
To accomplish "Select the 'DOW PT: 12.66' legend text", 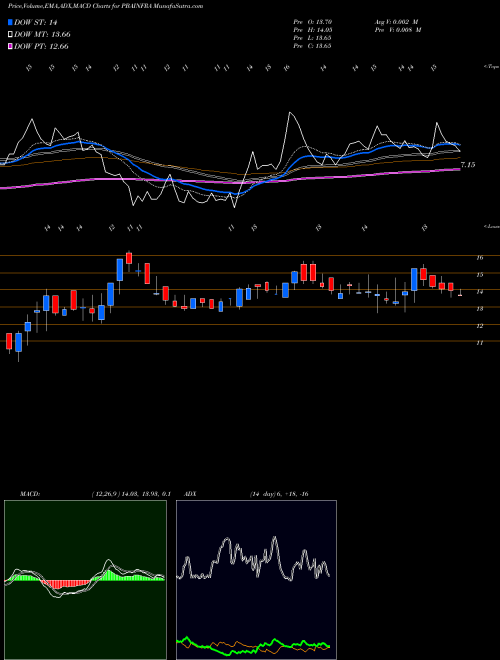I will (41, 46).
